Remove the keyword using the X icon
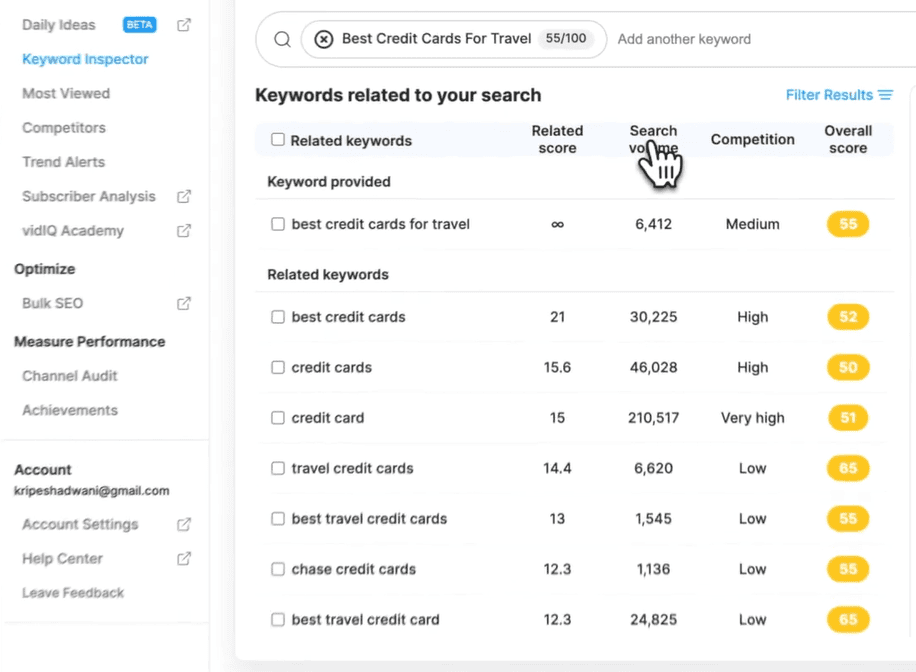The image size is (916, 672). [323, 38]
